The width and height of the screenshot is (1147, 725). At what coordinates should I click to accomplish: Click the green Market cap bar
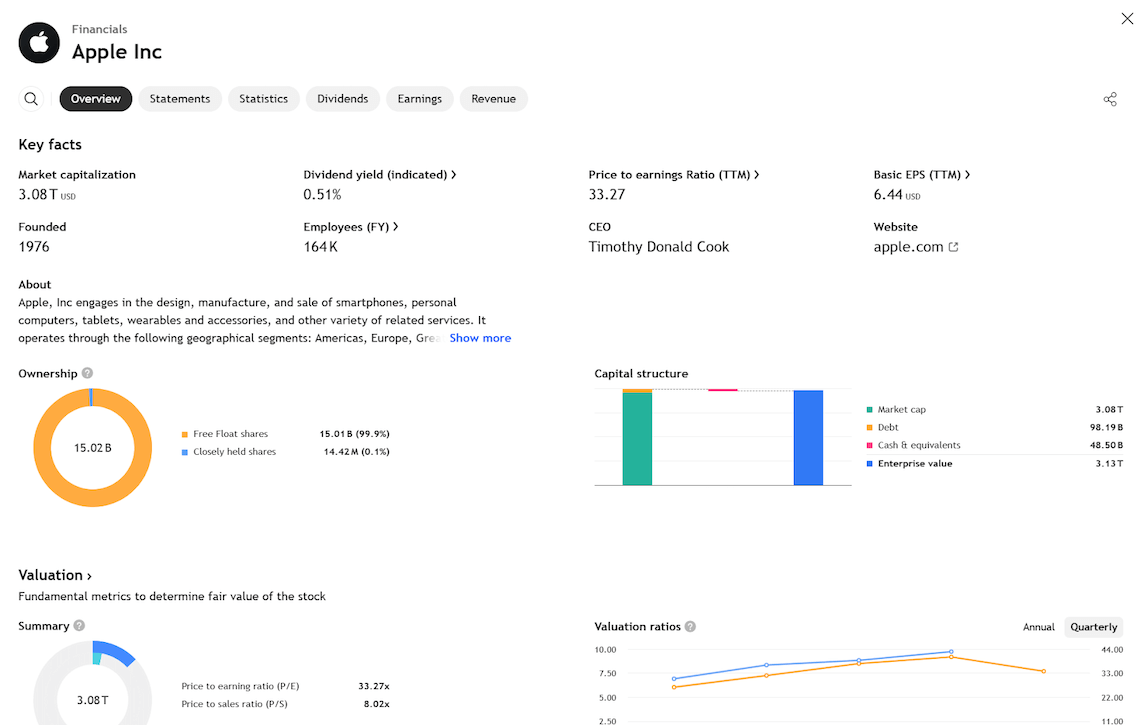tap(637, 439)
